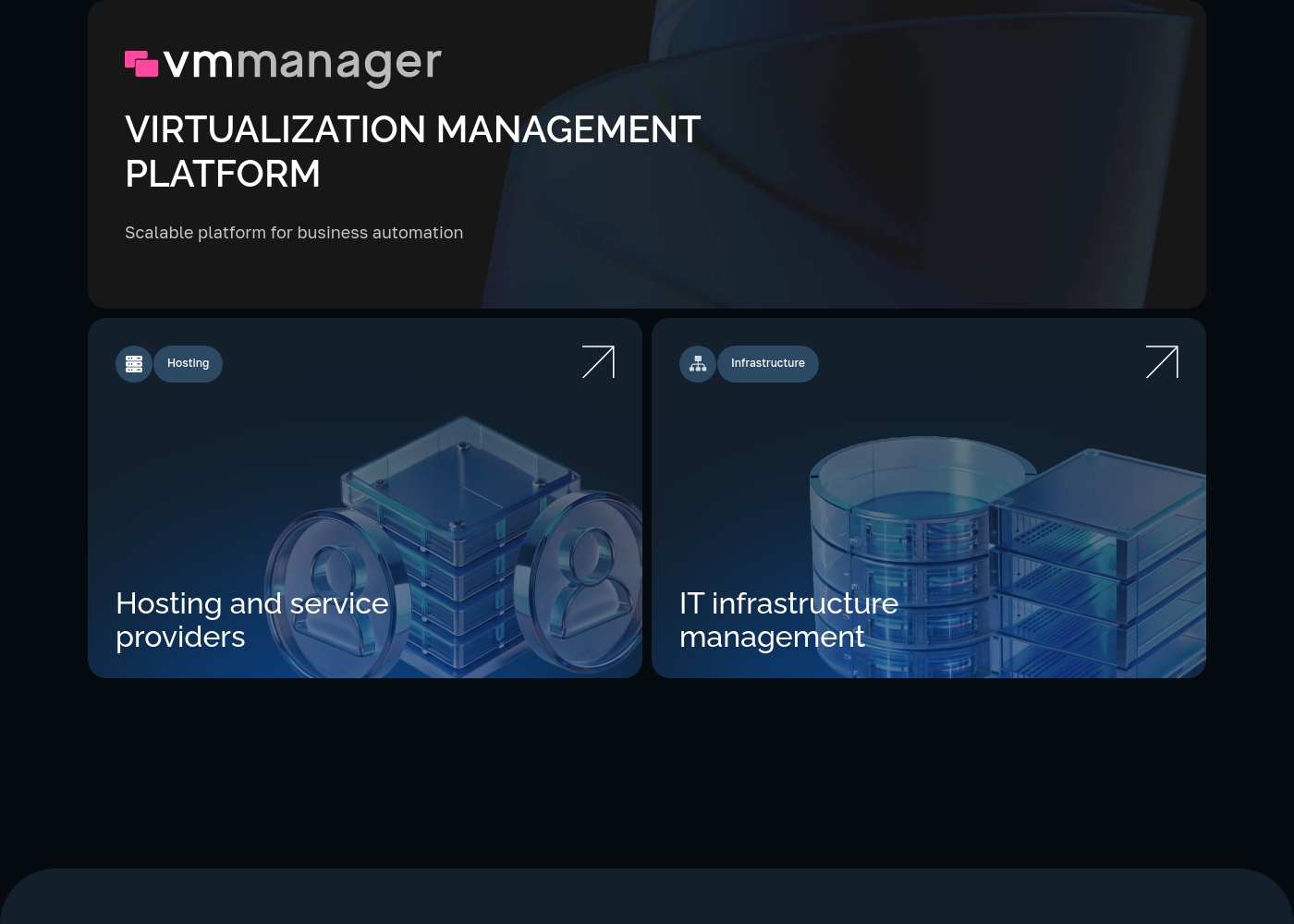Click the Infrastructure network tree icon
This screenshot has height=924, width=1294.
pyautogui.click(x=698, y=364)
